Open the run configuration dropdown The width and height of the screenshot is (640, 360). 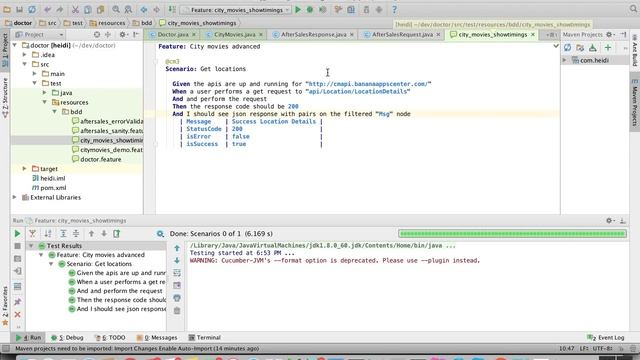point(236,10)
